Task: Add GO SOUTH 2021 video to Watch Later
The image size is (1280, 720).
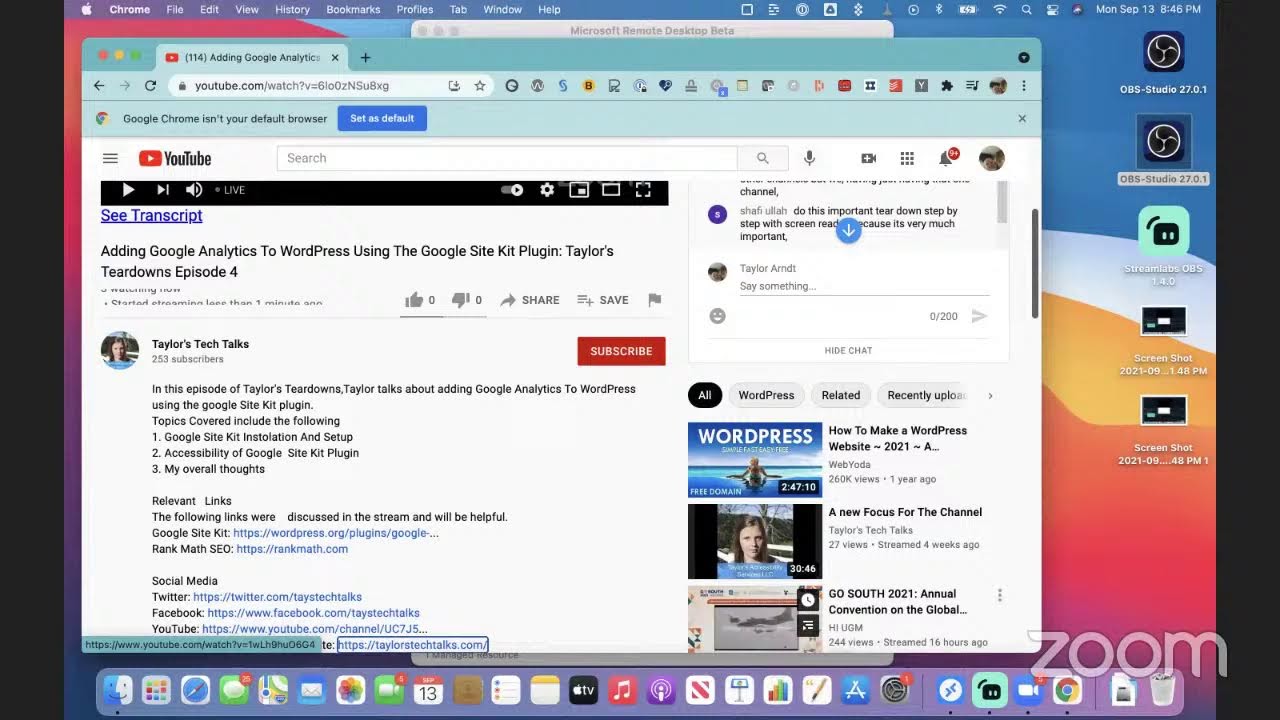Action: (x=808, y=600)
